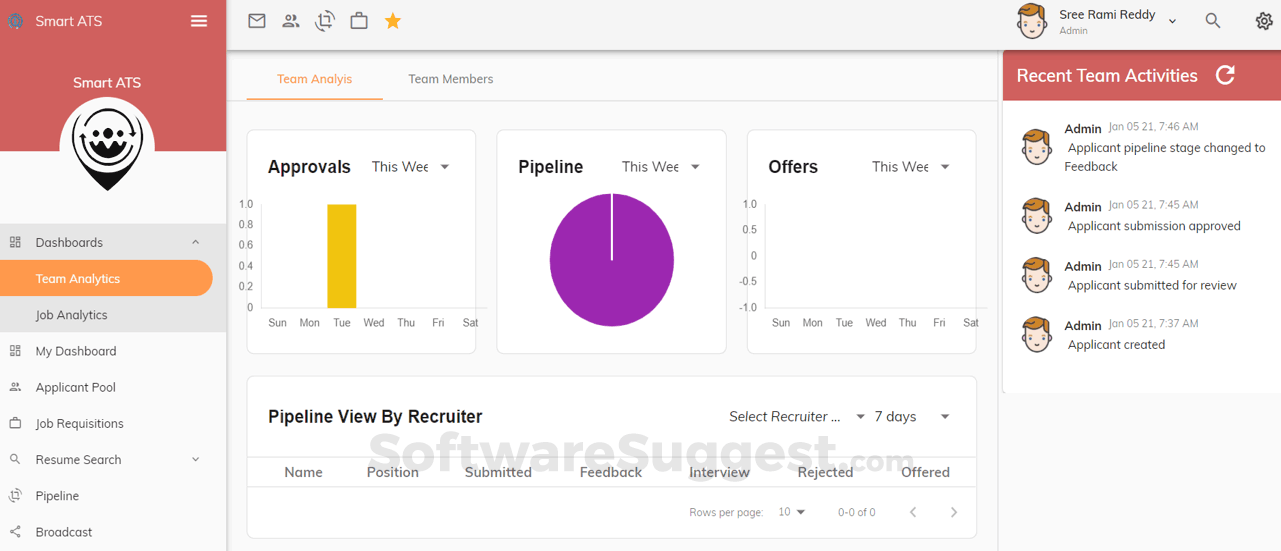The height and width of the screenshot is (551, 1281).
Task: Toggle the hamburger sidebar menu
Action: click(x=199, y=21)
